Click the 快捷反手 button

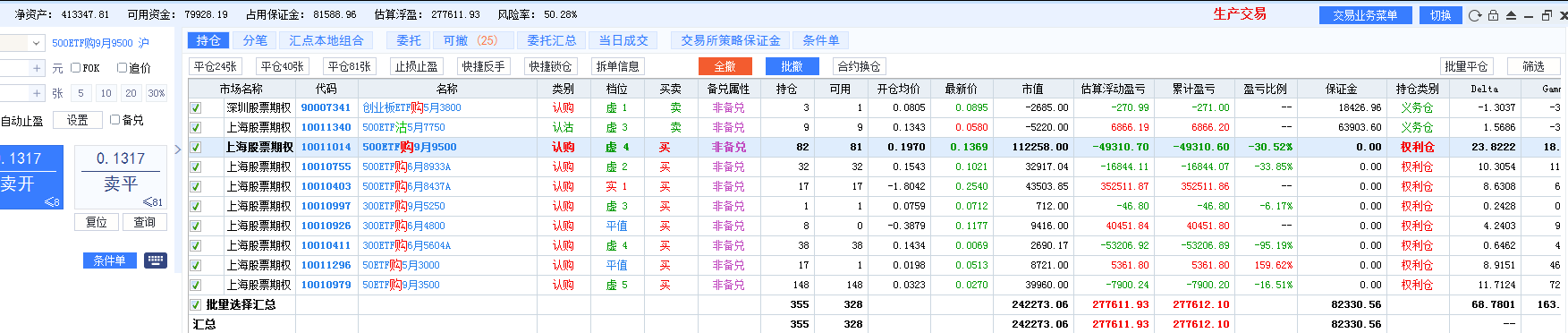484,66
